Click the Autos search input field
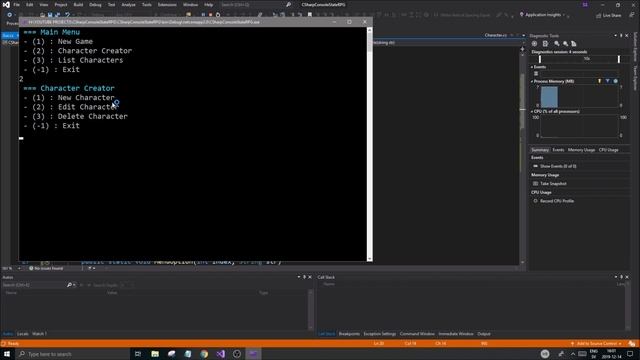This screenshot has height=360, width=640. pos(34,285)
